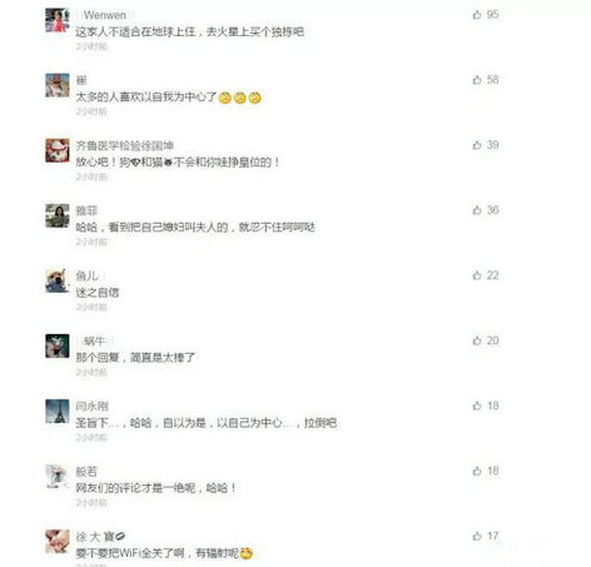Click thumbs-up icon on 蜗牛's comment

[477, 340]
